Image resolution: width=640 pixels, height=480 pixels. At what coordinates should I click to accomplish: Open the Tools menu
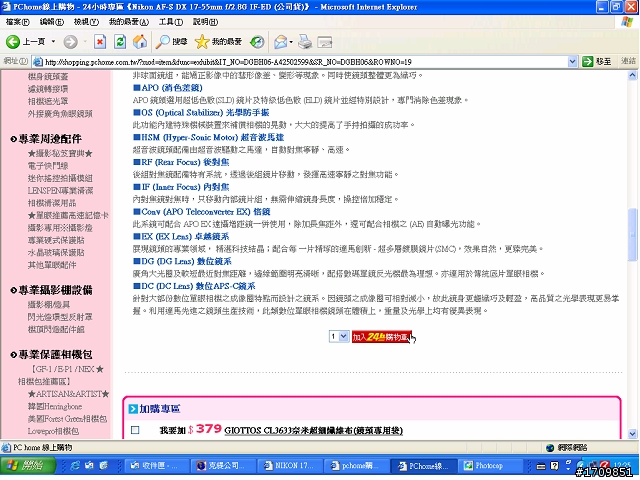pos(171,22)
